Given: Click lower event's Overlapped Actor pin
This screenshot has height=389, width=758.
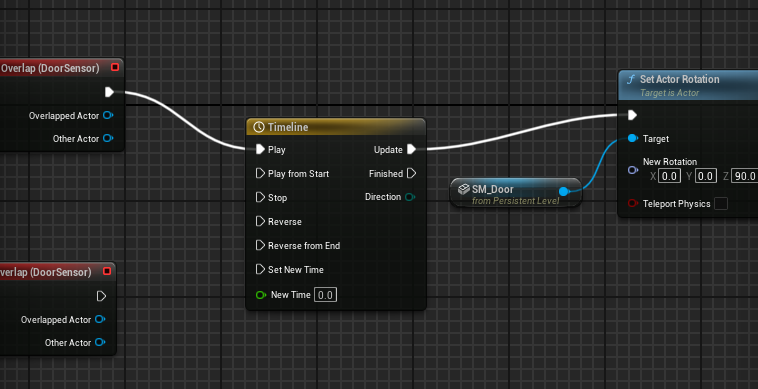Looking at the screenshot, I should 100,319.
